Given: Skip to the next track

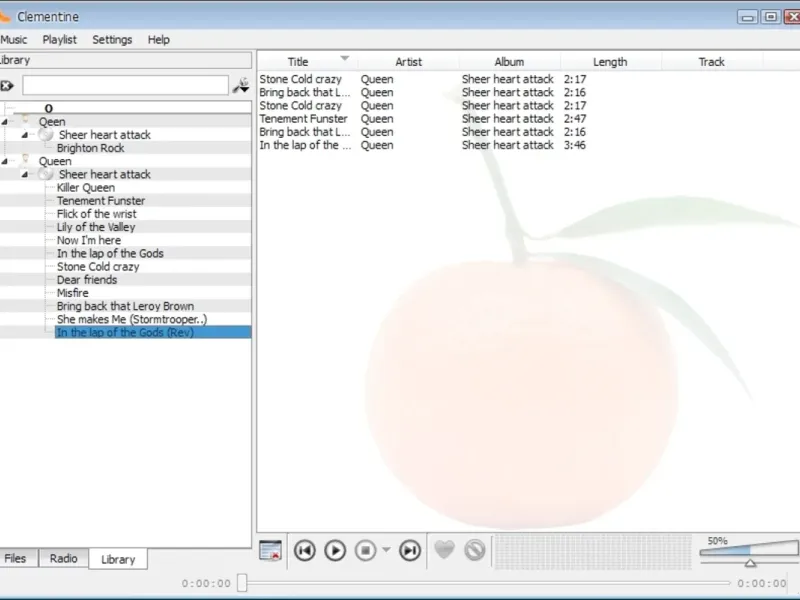Looking at the screenshot, I should (410, 551).
